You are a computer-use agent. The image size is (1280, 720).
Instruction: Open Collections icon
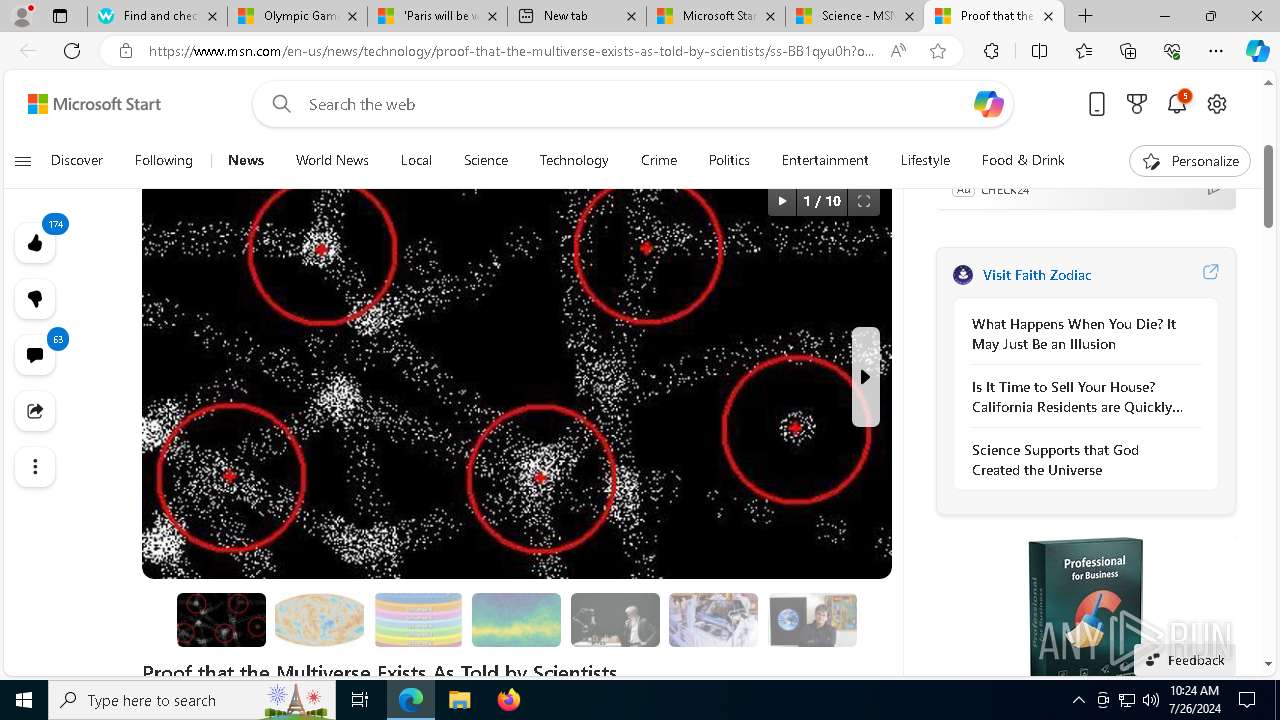pyautogui.click(x=1128, y=51)
